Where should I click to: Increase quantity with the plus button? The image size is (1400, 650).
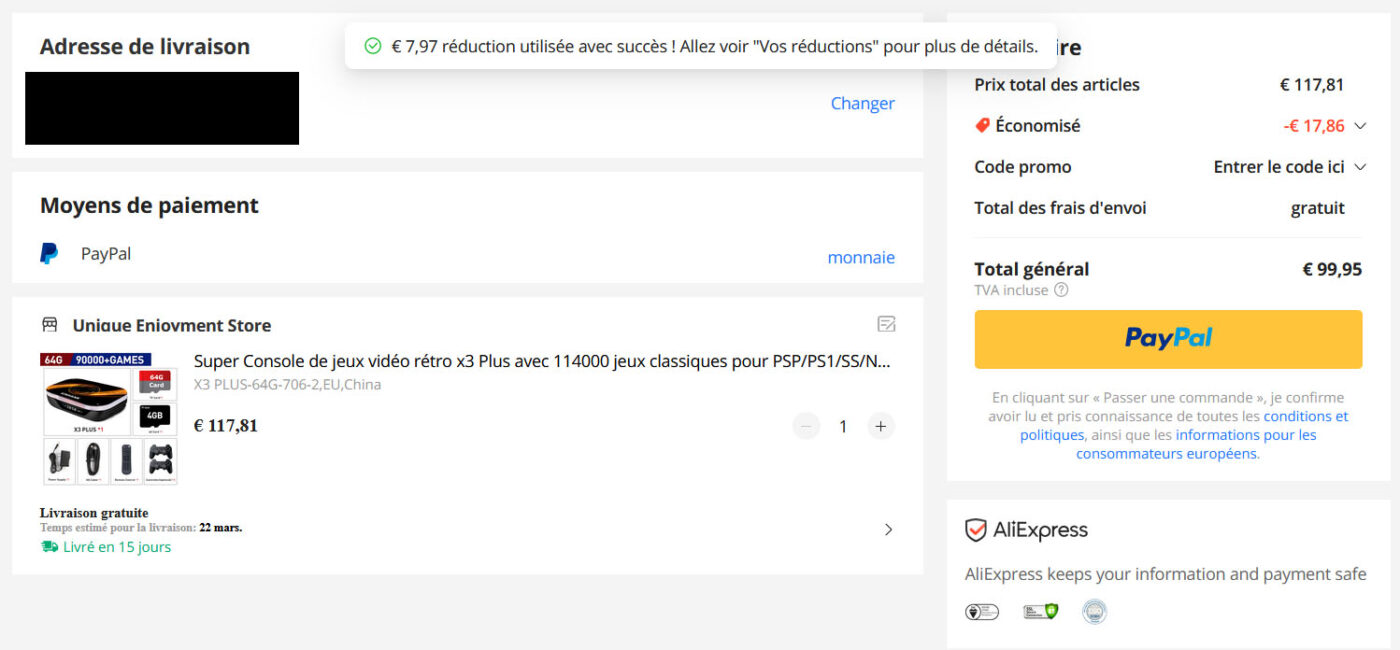point(881,426)
